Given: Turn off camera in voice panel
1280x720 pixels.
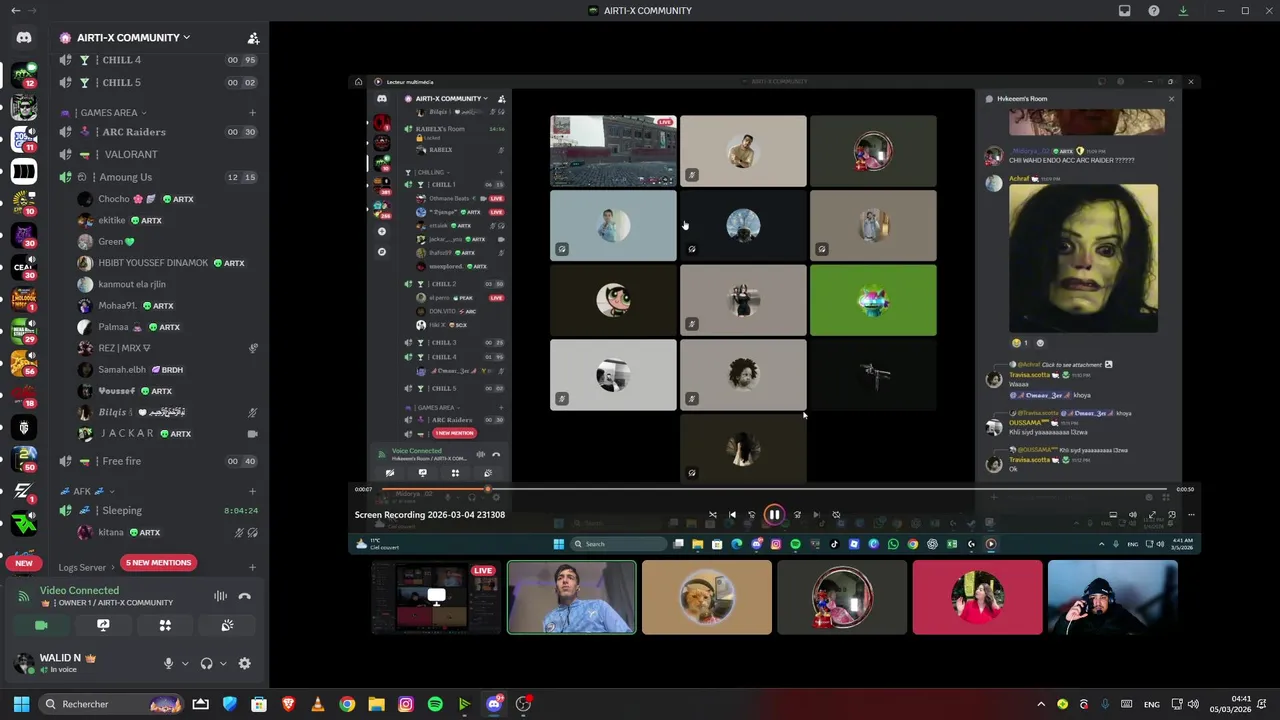Looking at the screenshot, I should (41, 625).
